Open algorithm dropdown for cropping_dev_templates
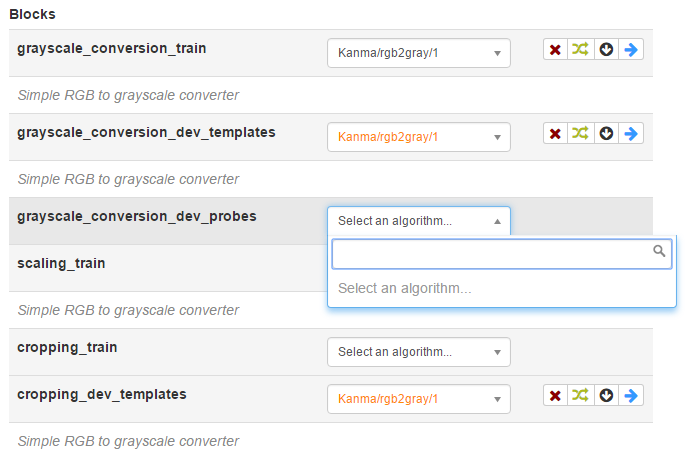 419,399
